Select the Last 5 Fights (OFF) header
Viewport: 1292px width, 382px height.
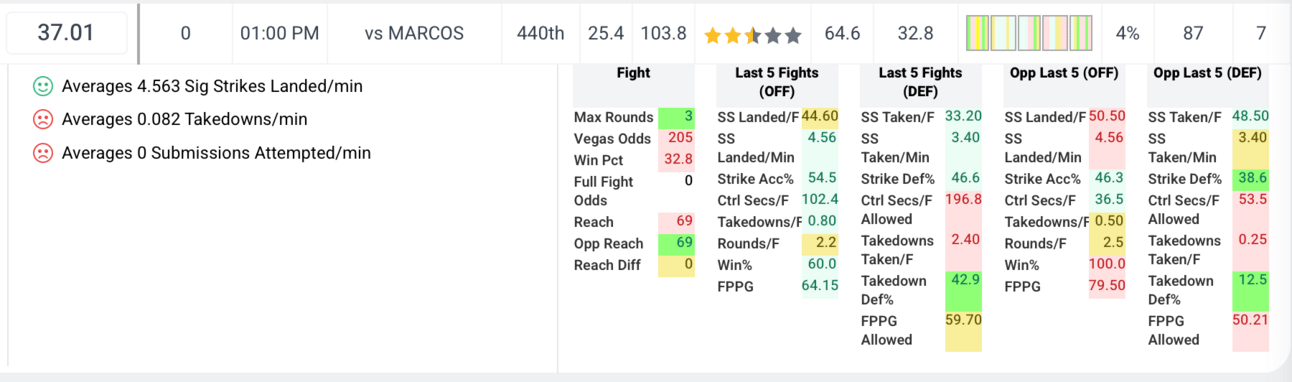click(777, 82)
